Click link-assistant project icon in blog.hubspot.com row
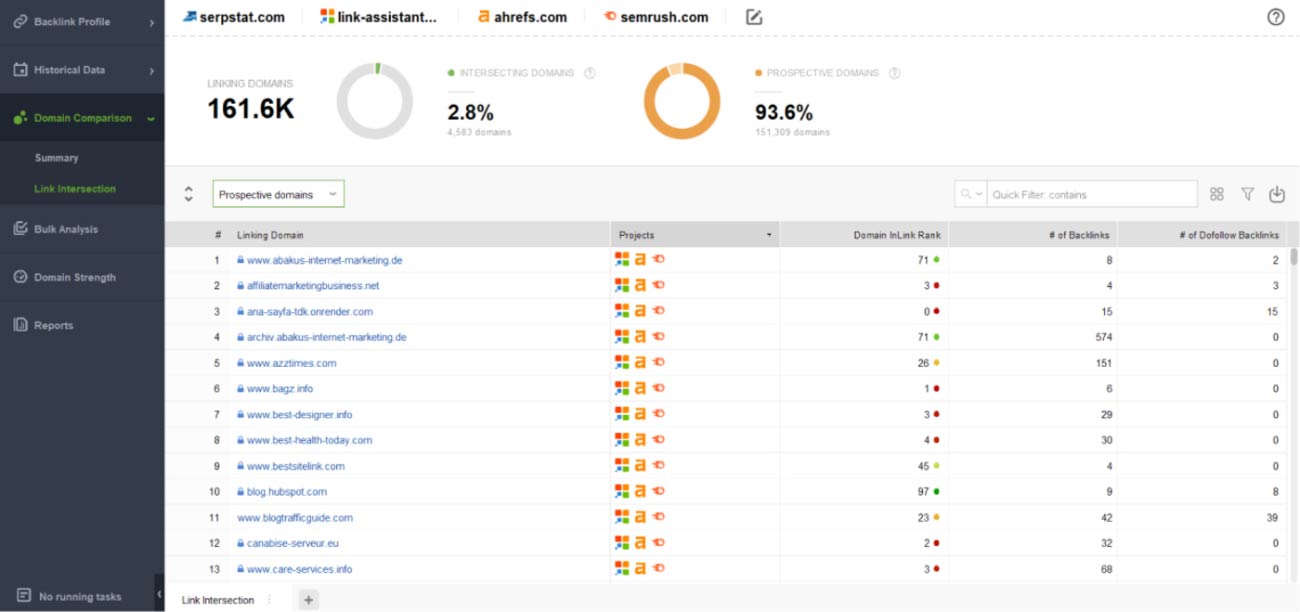The width and height of the screenshot is (1300, 612). coord(622,492)
